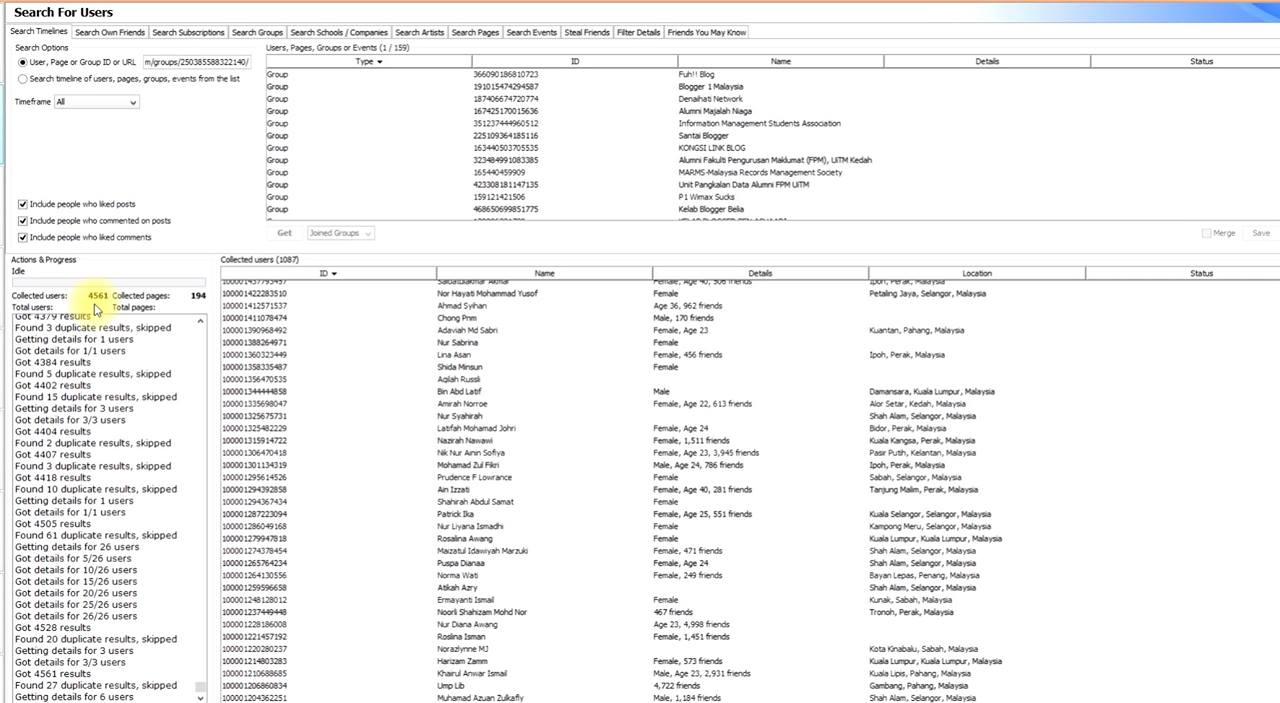The image size is (1280, 703).
Task: Select user Chong Pnm row
Action: tap(750, 318)
